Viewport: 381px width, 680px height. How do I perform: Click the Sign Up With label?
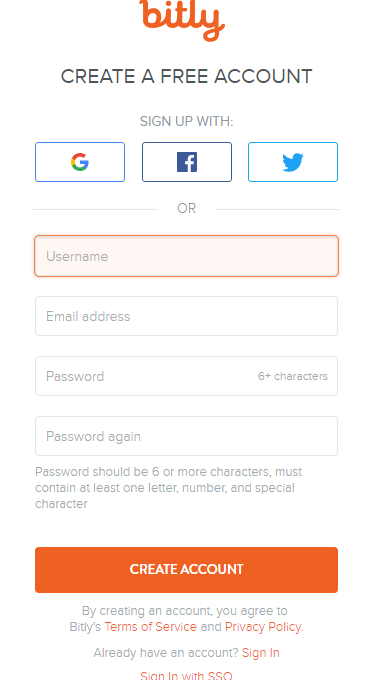tap(186, 121)
